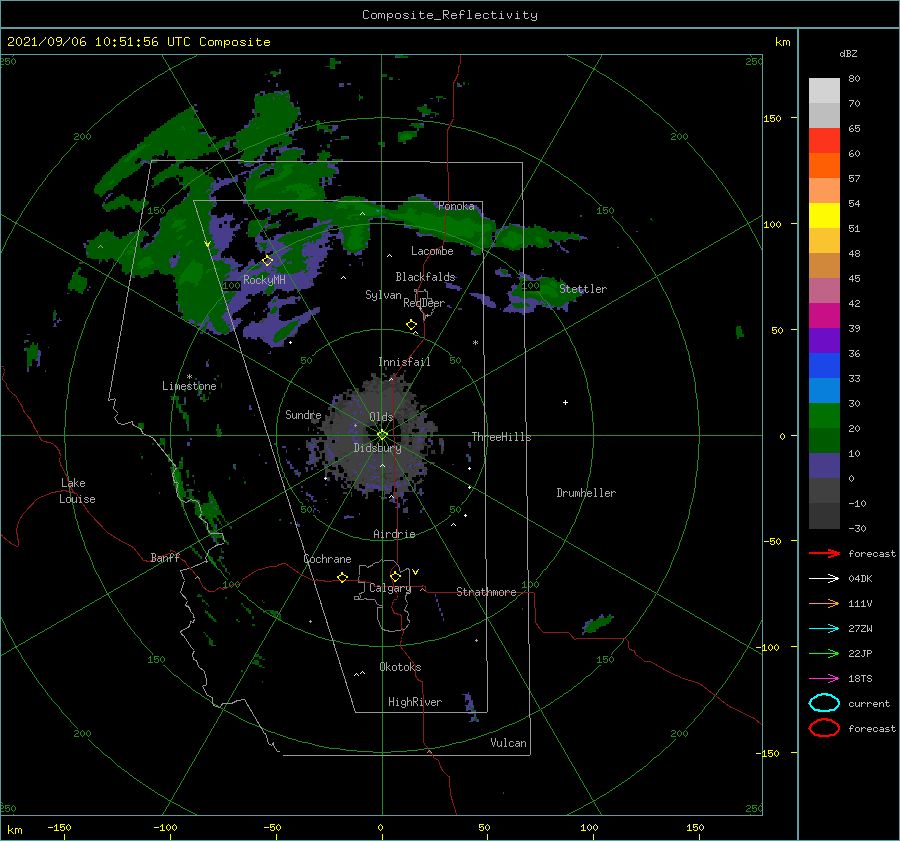This screenshot has height=841, width=900.
Task: Select the Stettler label
Action: (x=583, y=289)
